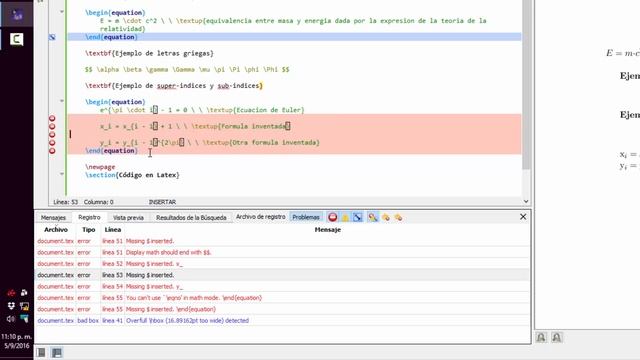Open the Vista previa tab
Screen dimensions: 640x360
(128, 218)
